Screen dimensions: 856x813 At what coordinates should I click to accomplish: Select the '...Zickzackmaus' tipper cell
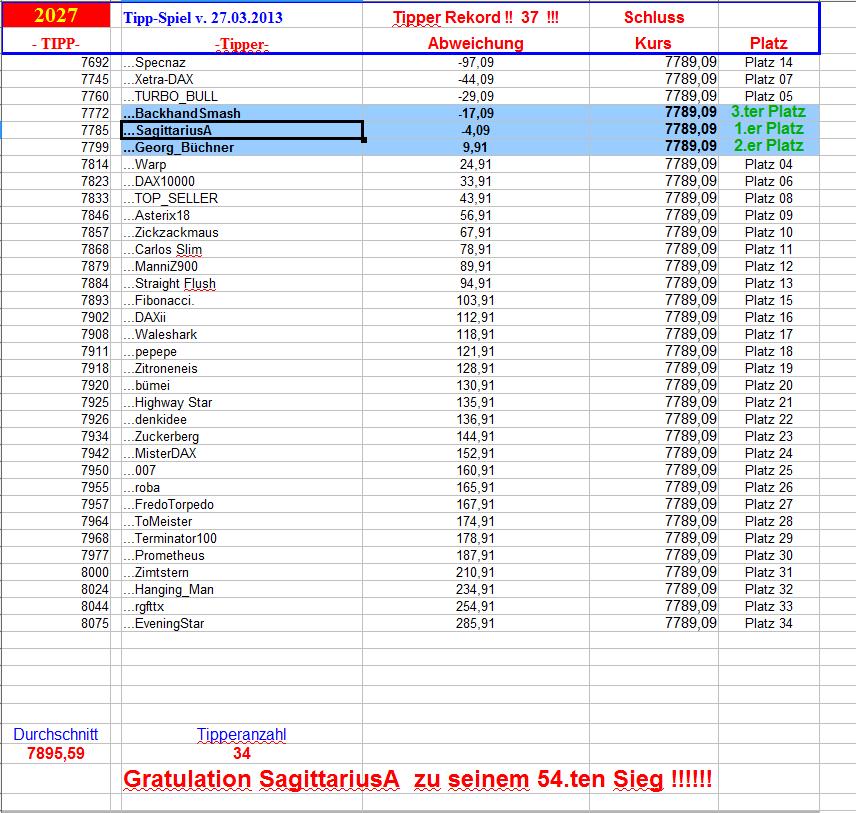(x=241, y=232)
